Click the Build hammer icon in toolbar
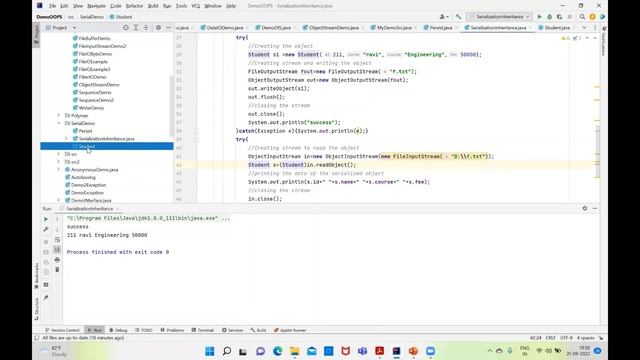640x360 pixels. coord(458,17)
